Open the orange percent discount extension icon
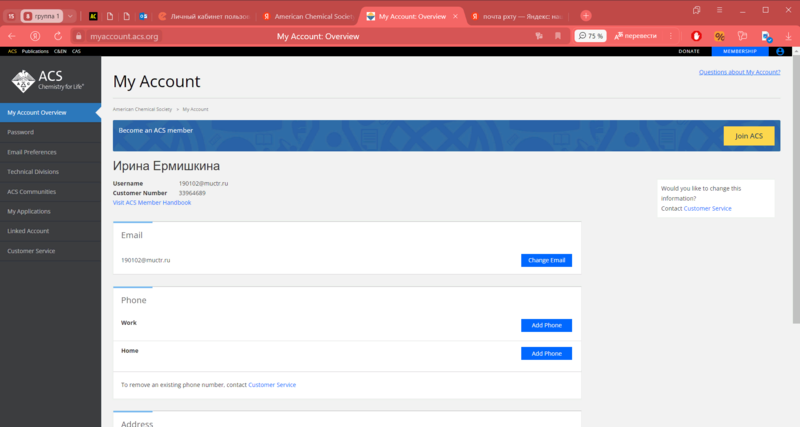The height and width of the screenshot is (427, 800). [719, 36]
